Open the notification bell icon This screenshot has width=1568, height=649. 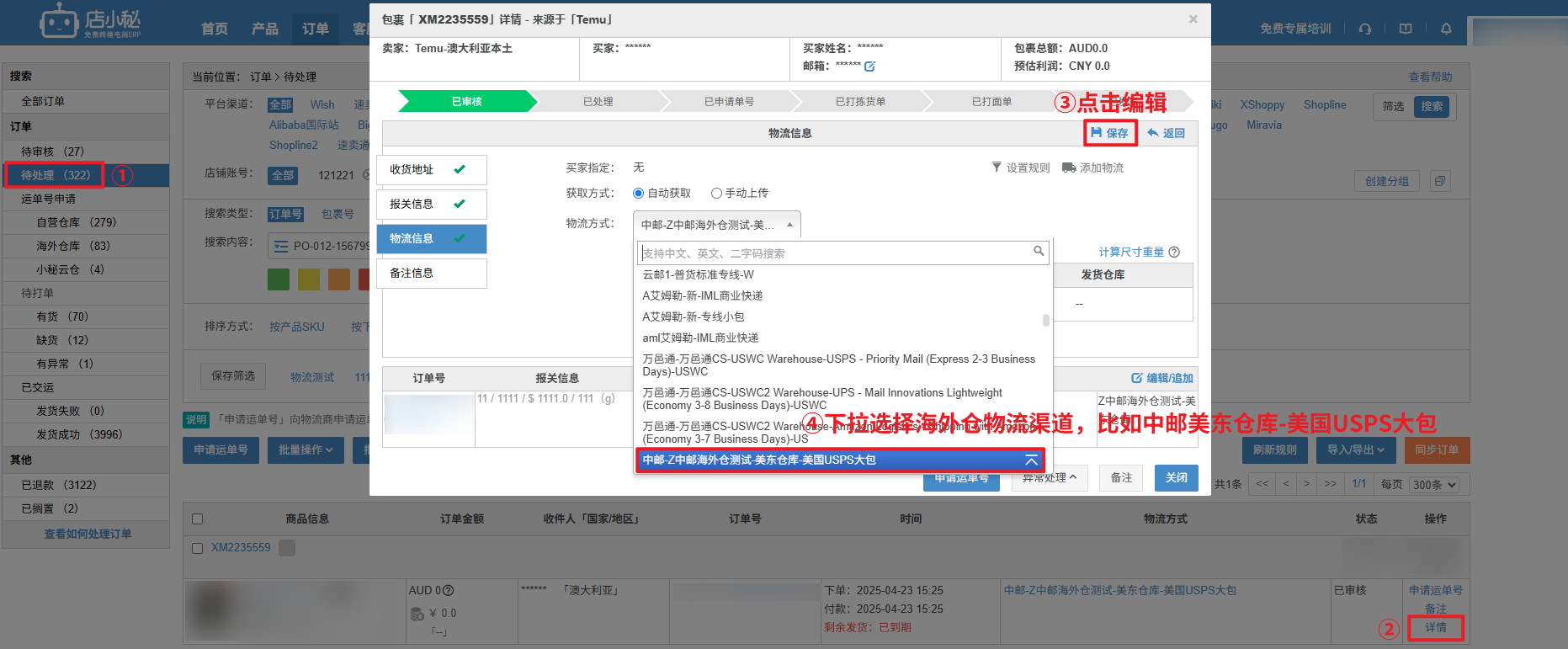pyautogui.click(x=1446, y=29)
